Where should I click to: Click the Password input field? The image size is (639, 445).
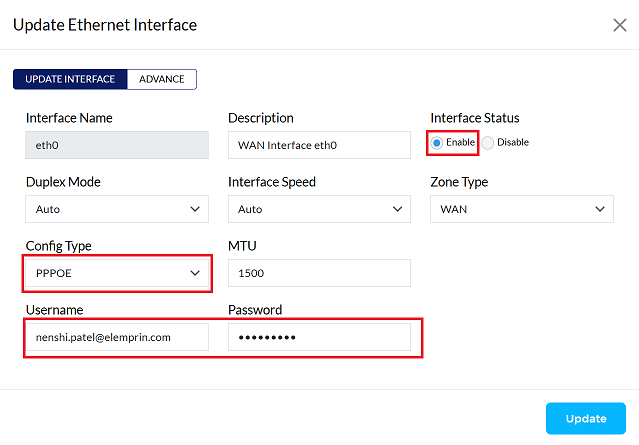click(x=320, y=337)
